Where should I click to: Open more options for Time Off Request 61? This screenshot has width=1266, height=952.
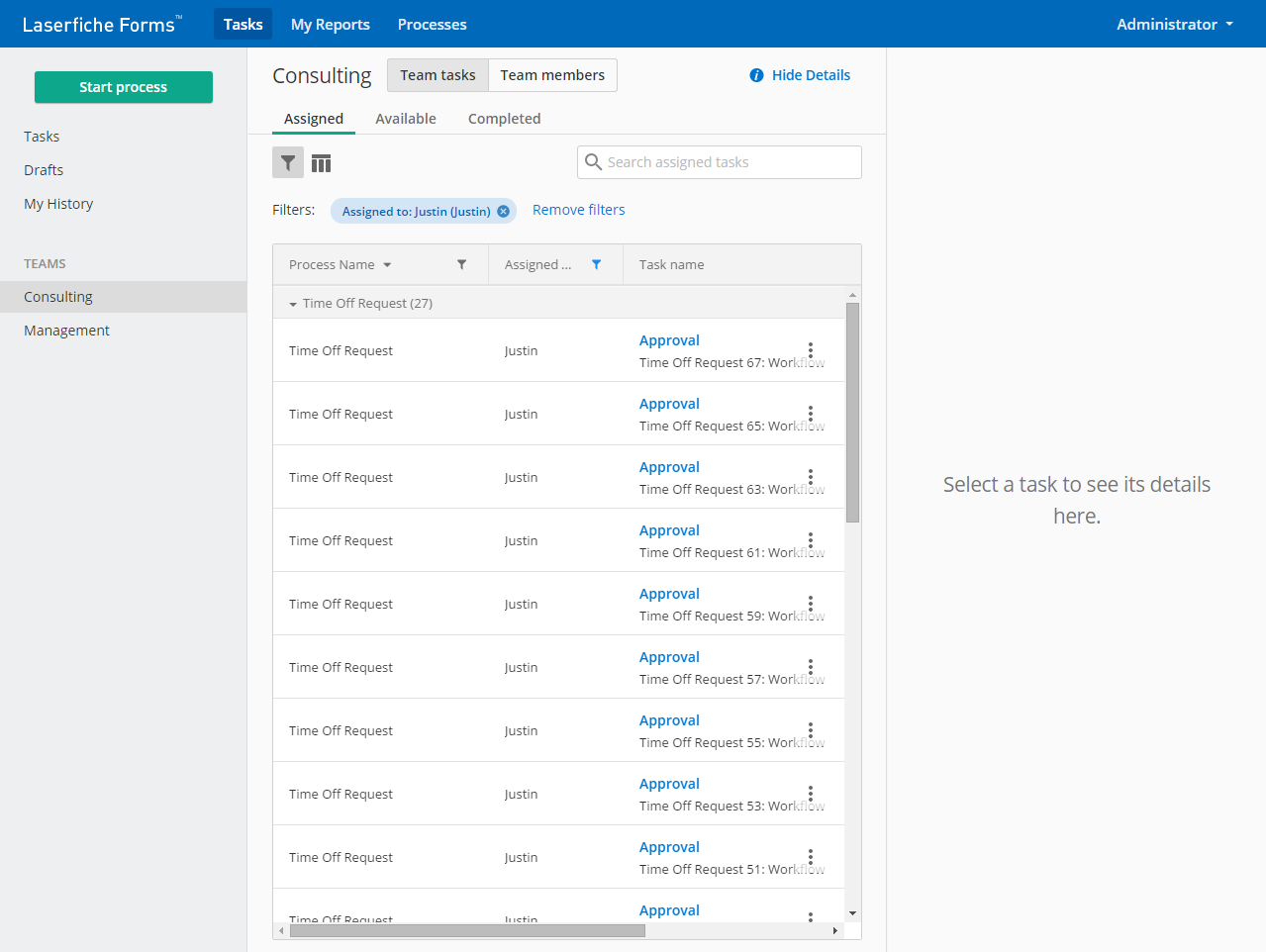click(810, 540)
